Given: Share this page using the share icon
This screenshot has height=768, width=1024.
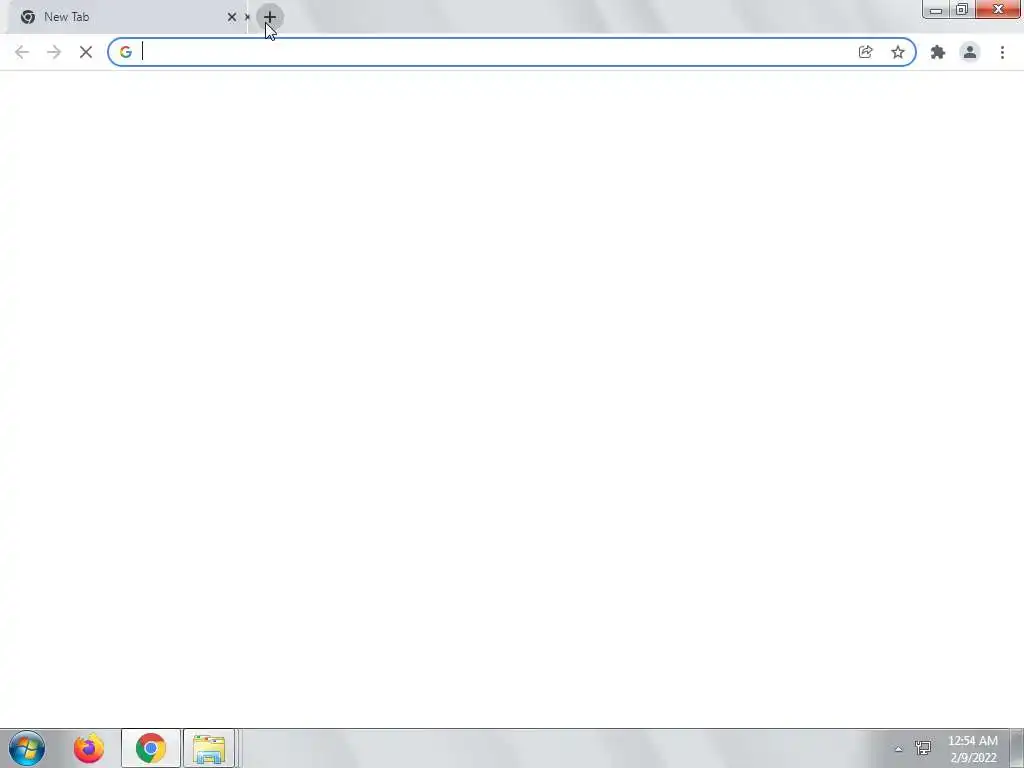Looking at the screenshot, I should 865,52.
